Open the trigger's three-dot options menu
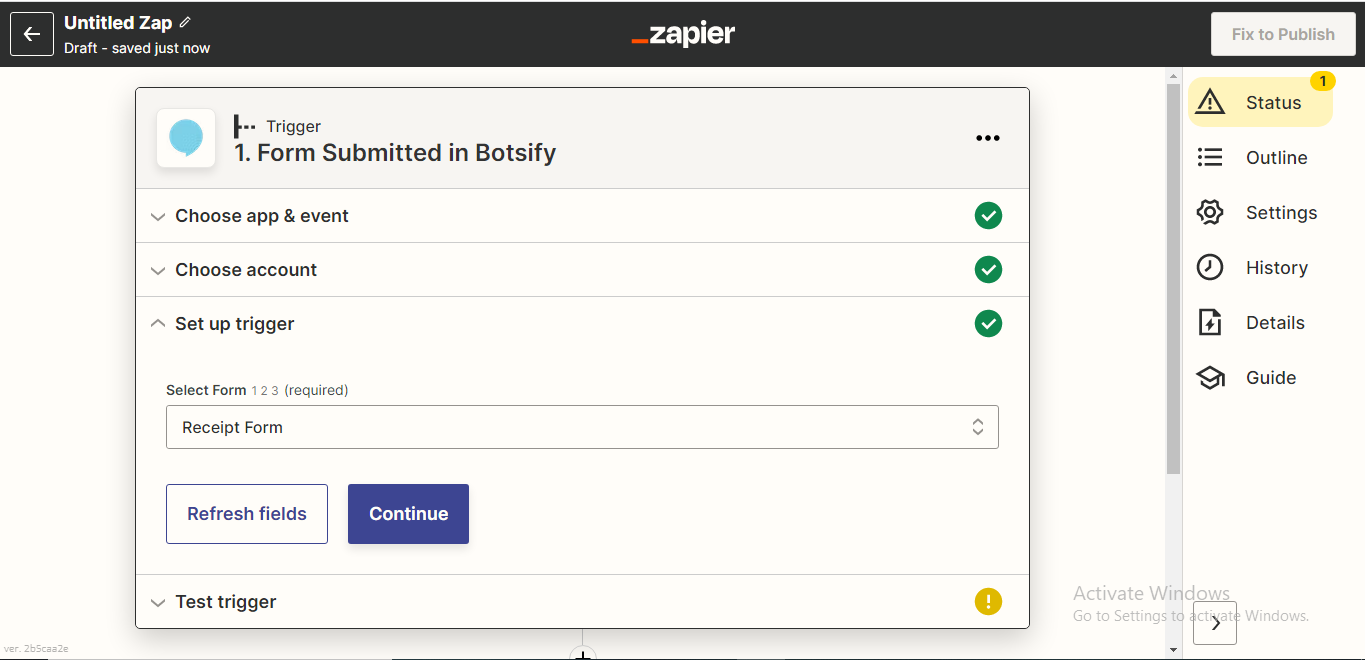 point(987,138)
